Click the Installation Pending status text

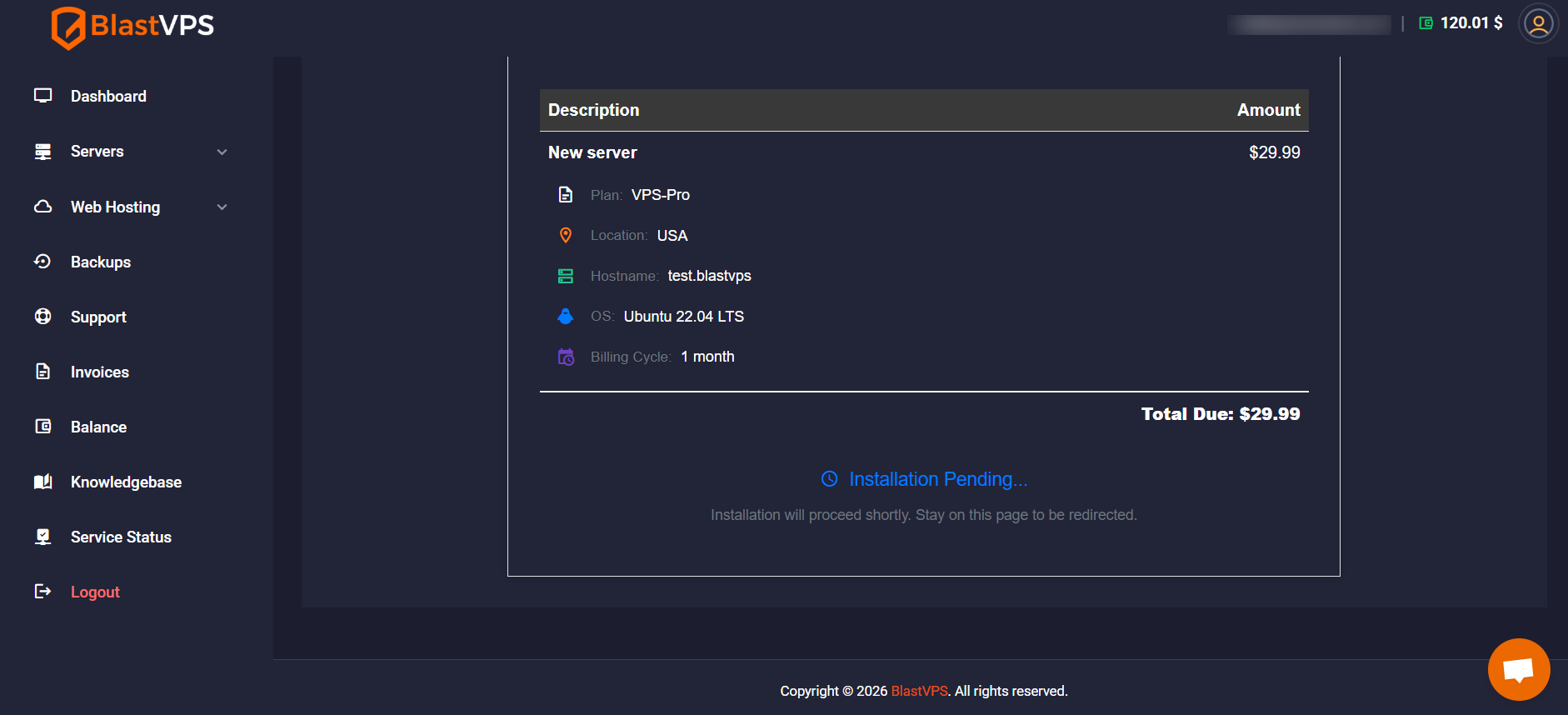coord(937,479)
